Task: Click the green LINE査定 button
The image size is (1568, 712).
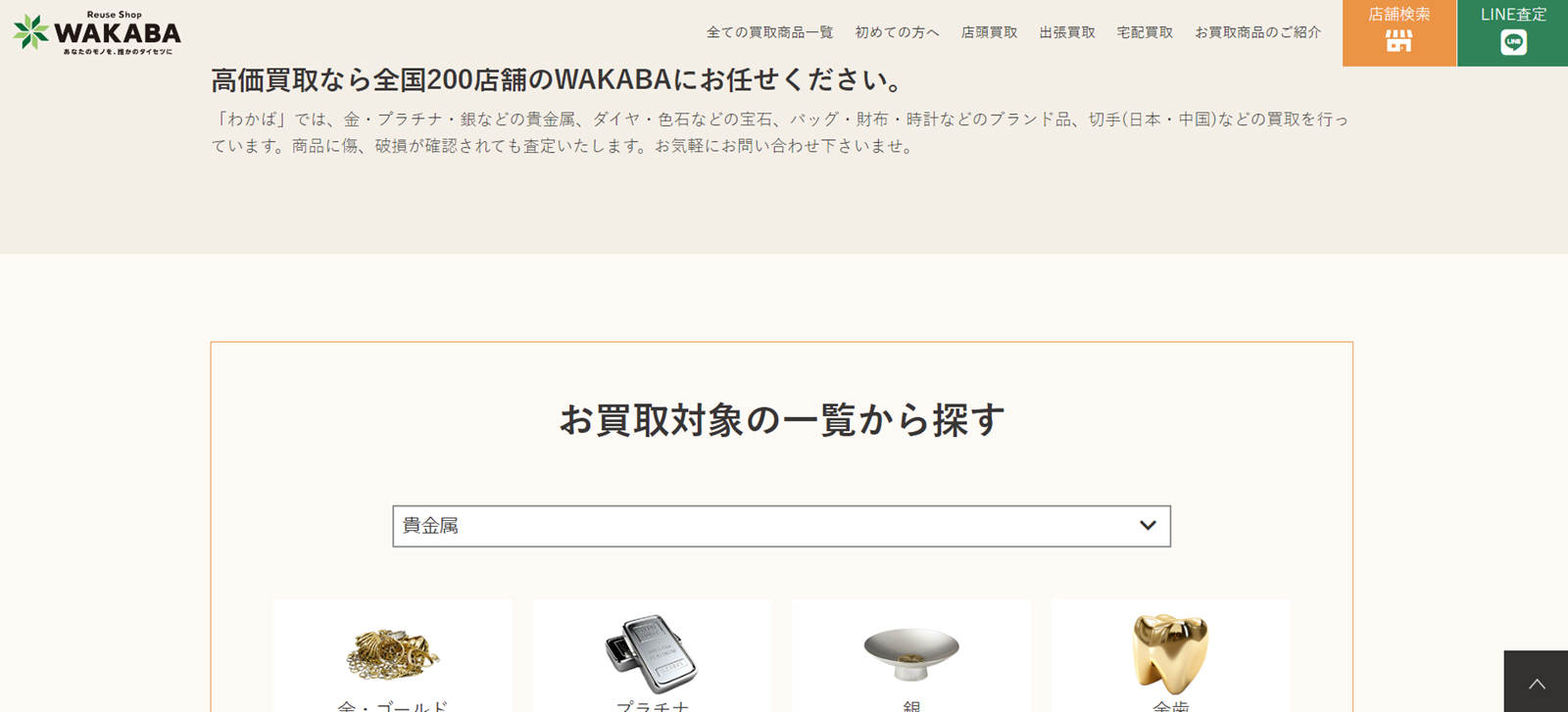Action: click(1513, 33)
